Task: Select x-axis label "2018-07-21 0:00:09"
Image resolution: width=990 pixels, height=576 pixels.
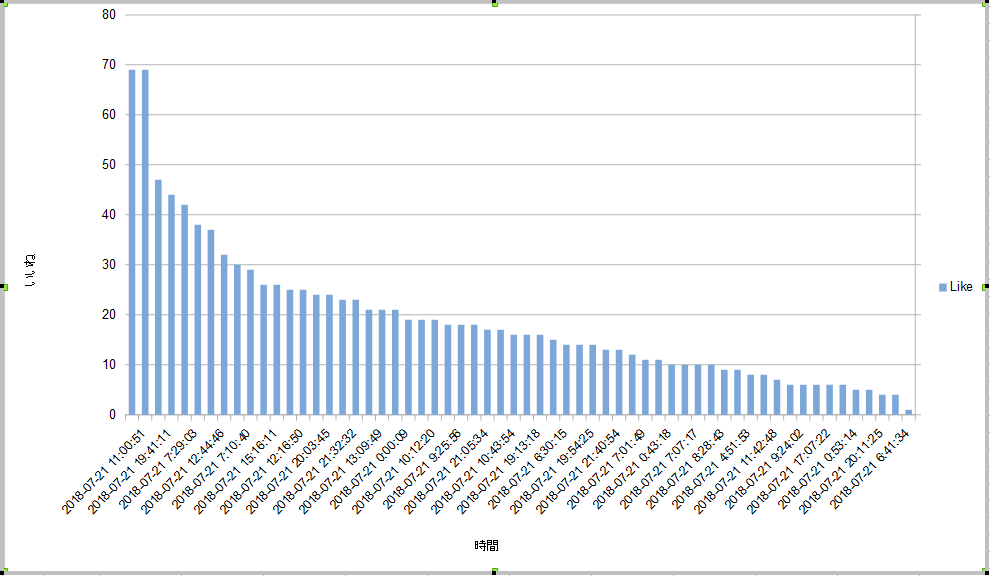Action: point(366,470)
